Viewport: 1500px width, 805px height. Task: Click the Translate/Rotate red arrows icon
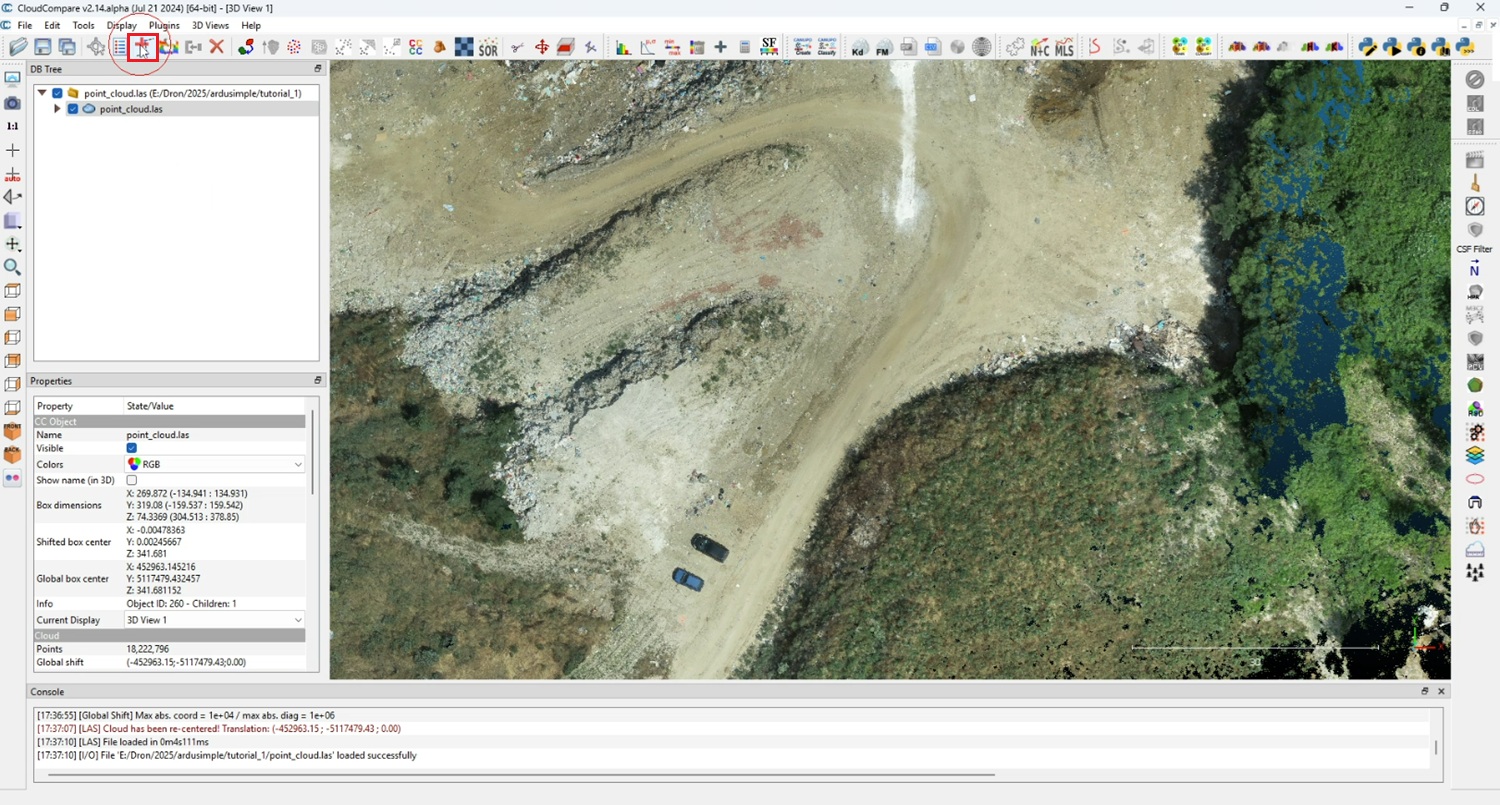541,47
